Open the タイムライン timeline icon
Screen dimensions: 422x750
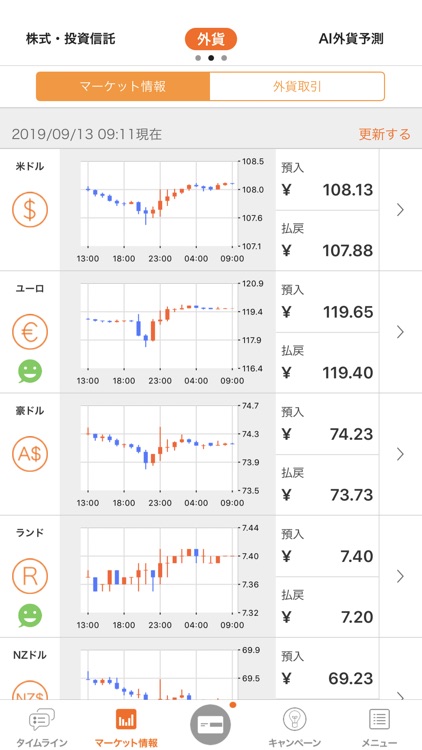[42, 719]
